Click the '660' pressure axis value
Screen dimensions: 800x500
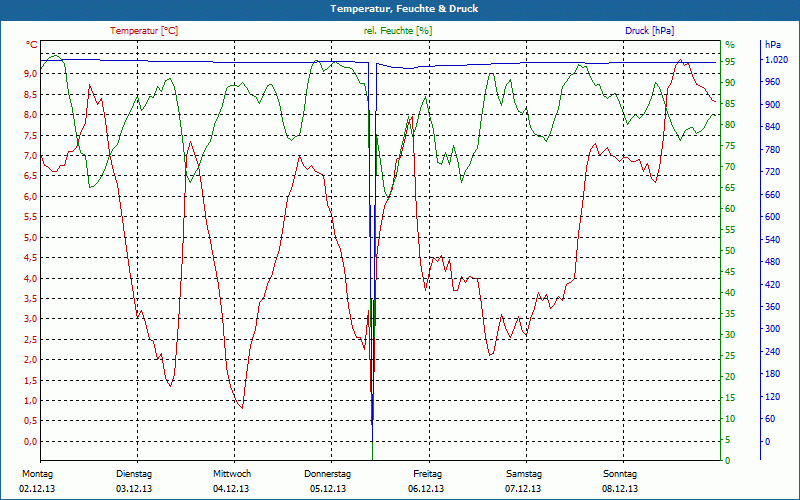(x=773, y=194)
